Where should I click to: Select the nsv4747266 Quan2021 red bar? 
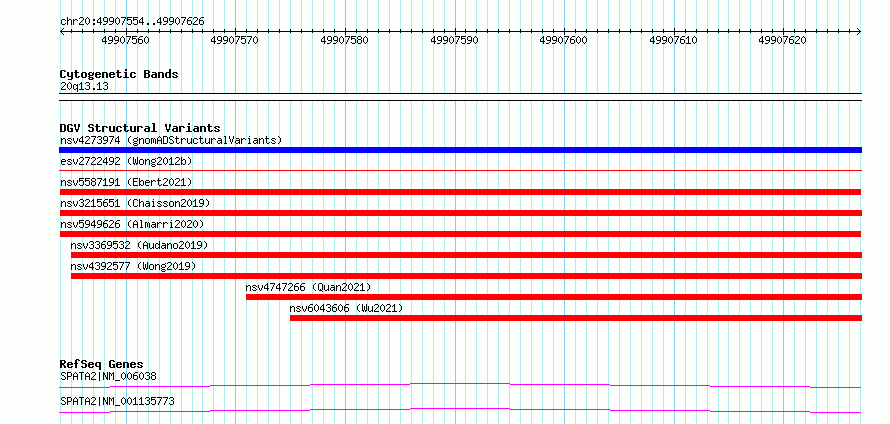tap(554, 297)
